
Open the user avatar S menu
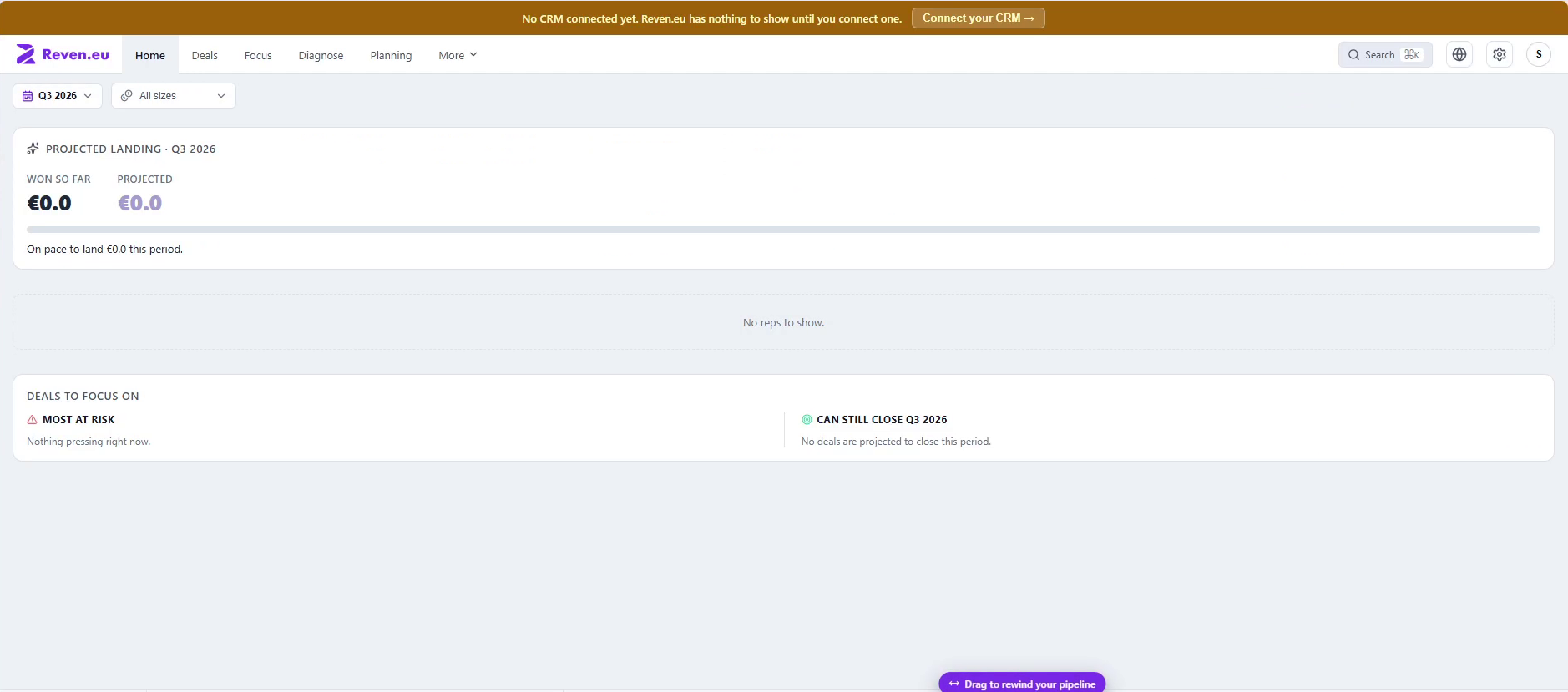click(x=1539, y=54)
